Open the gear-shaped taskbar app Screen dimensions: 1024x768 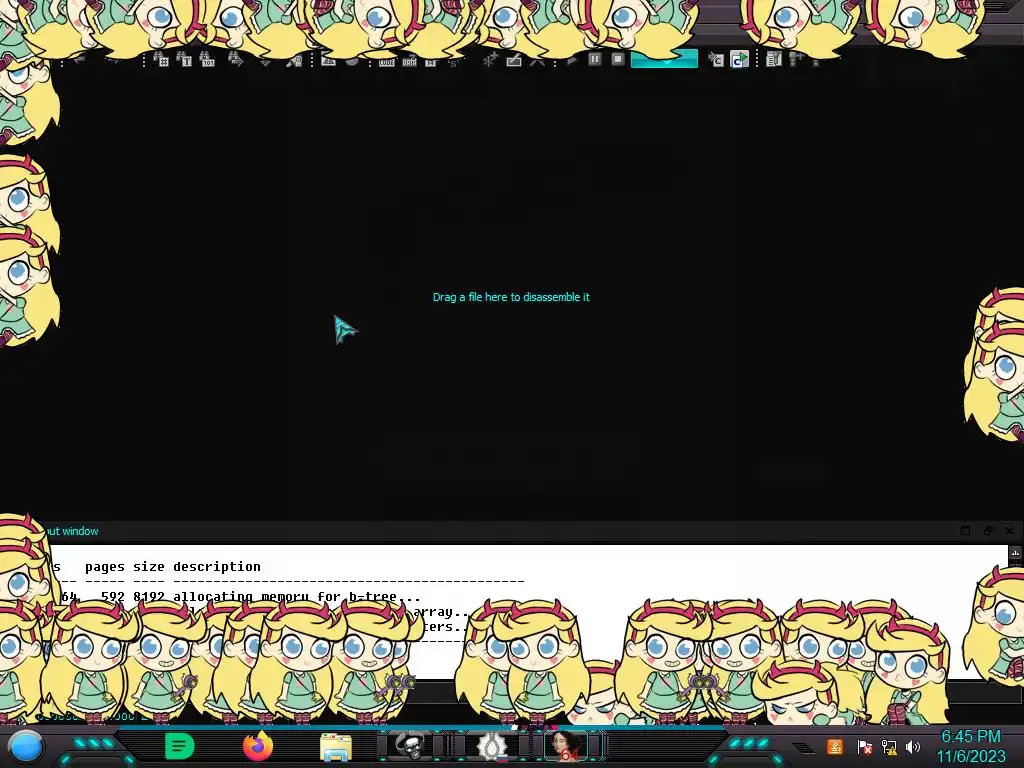tap(492, 746)
